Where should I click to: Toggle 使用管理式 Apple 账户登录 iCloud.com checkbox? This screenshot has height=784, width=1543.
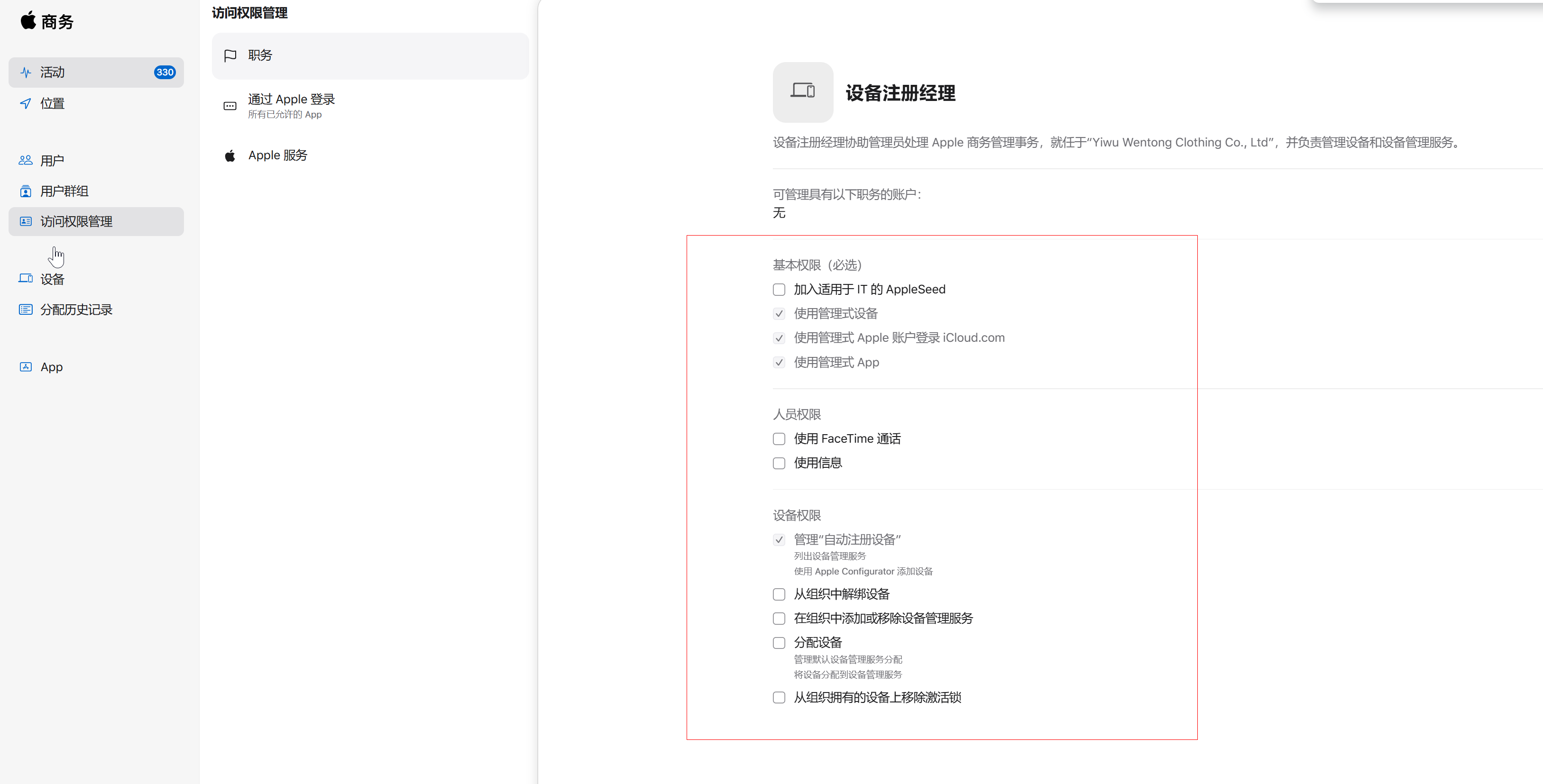click(x=779, y=338)
